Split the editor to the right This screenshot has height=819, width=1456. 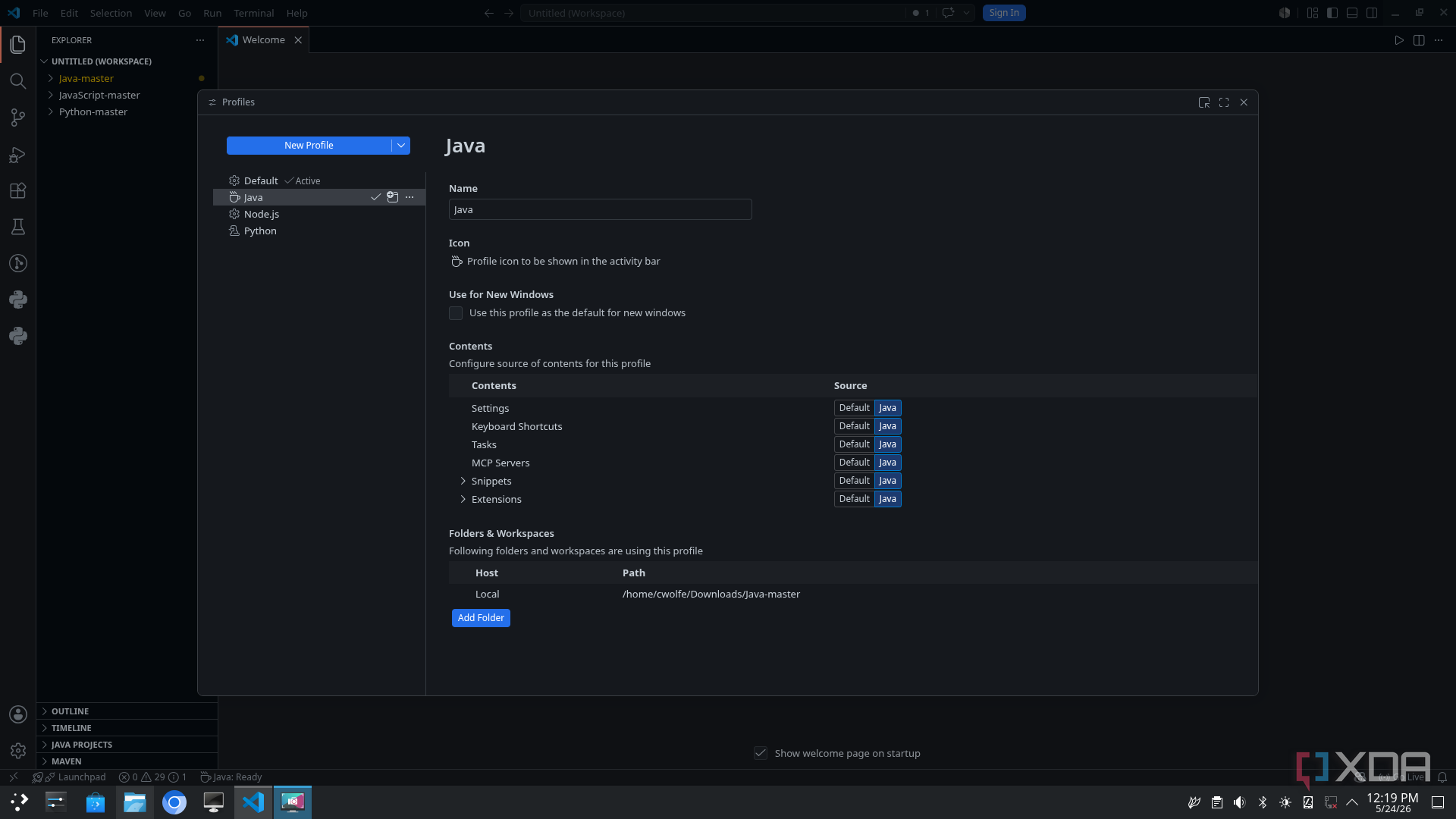pyautogui.click(x=1419, y=40)
